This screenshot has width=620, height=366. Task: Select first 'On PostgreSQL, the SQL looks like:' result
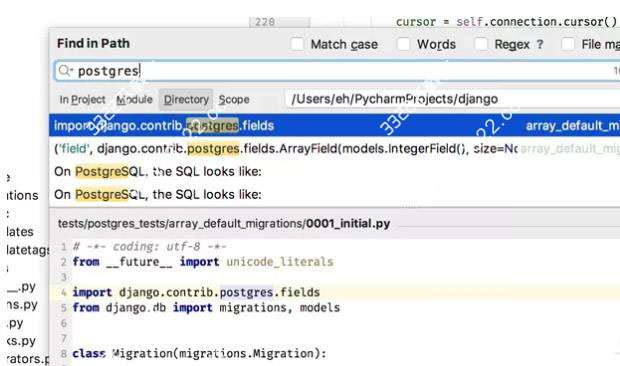pyautogui.click(x=335, y=172)
